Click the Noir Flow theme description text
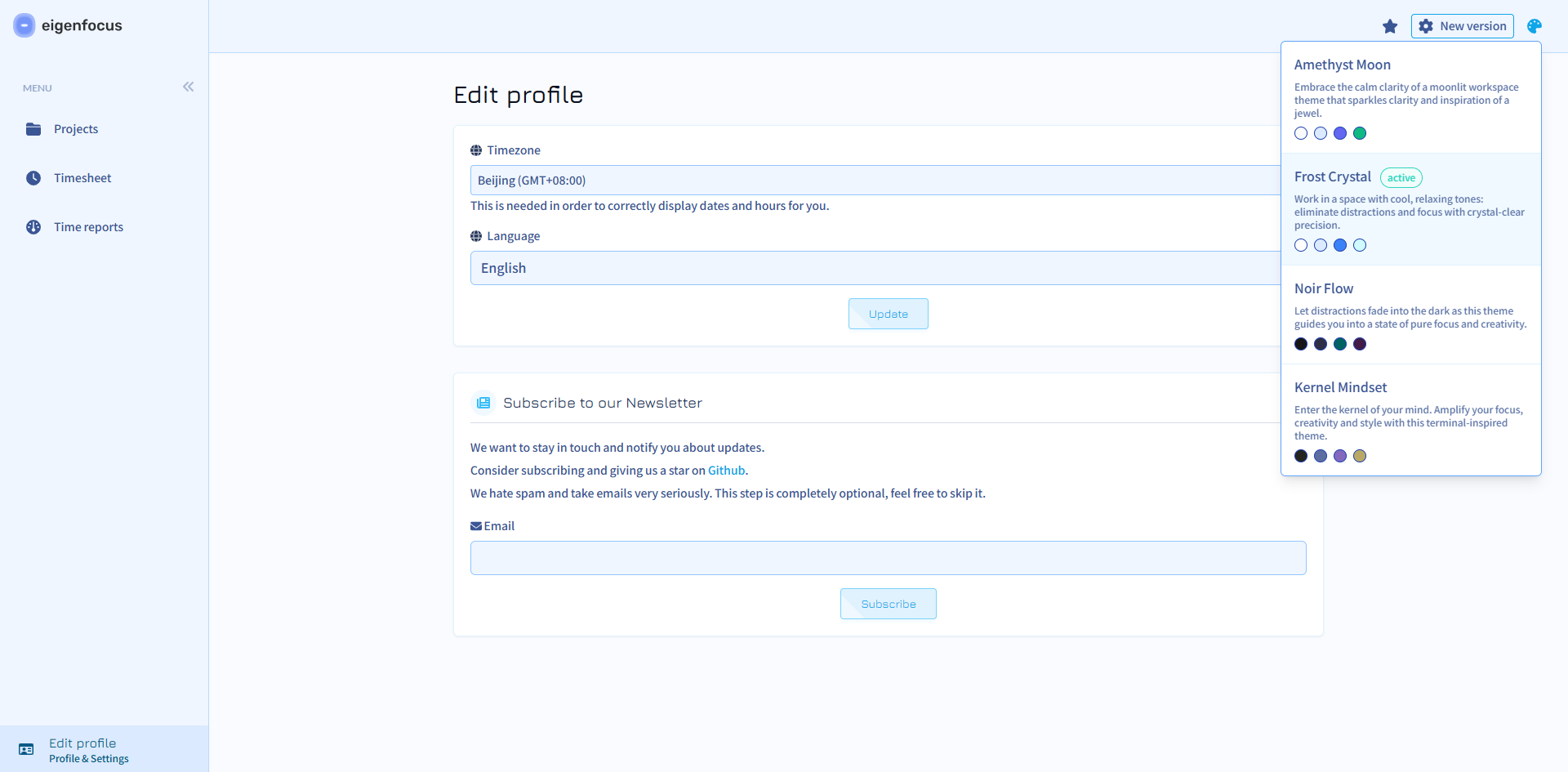1568x772 pixels. 1410,318
